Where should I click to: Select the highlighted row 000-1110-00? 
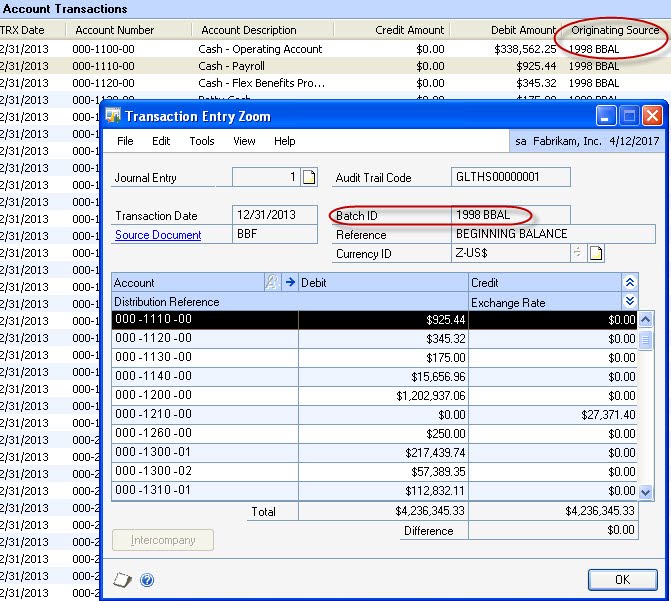point(374,320)
